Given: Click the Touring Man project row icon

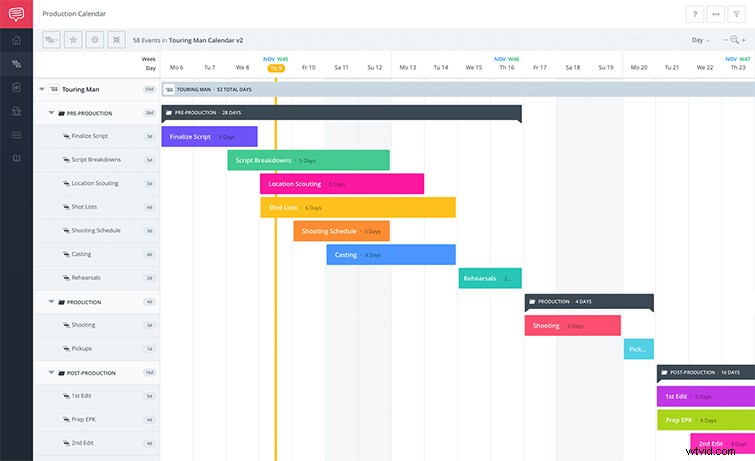Looking at the screenshot, I should [54, 89].
